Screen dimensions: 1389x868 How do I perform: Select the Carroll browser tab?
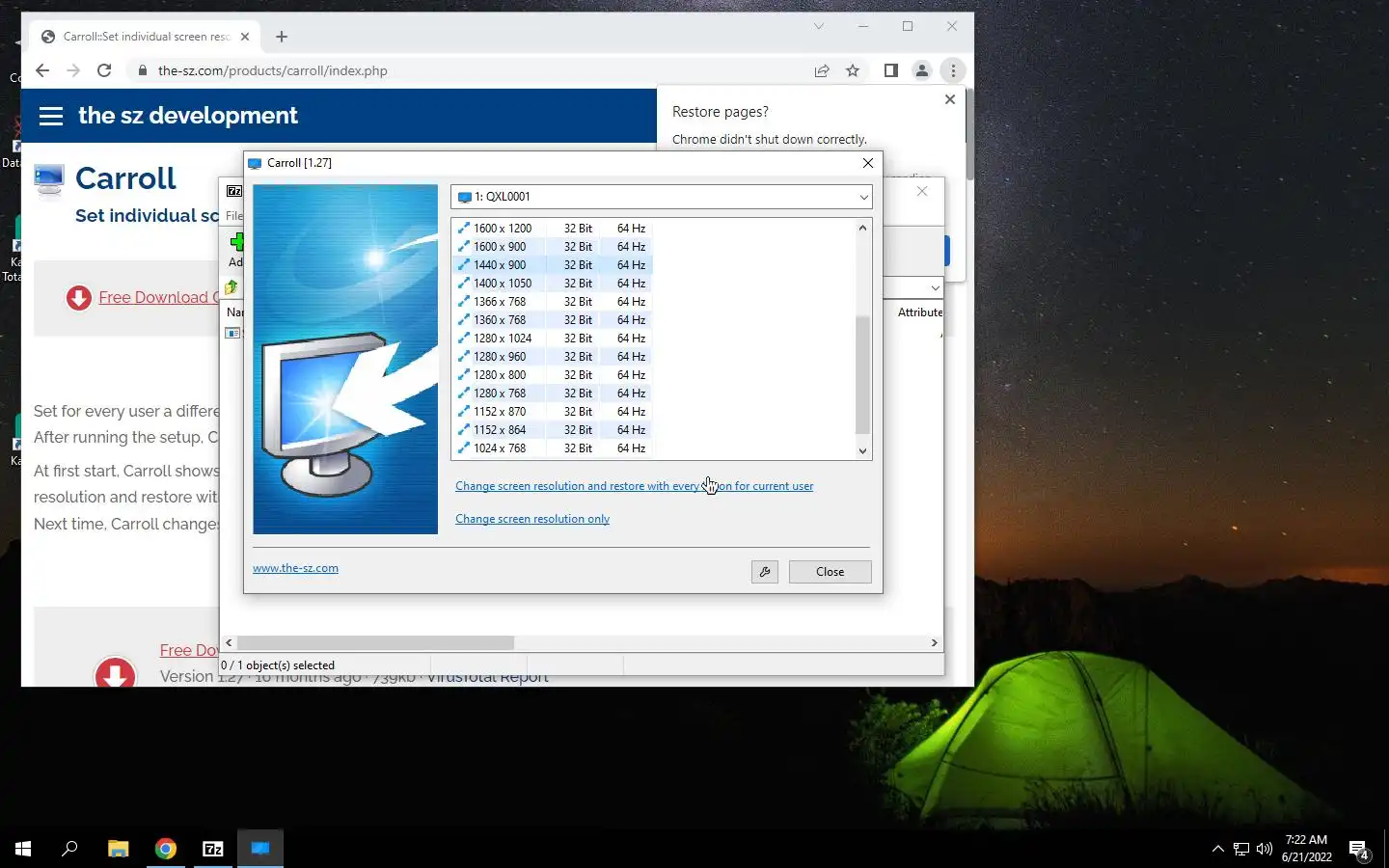pyautogui.click(x=145, y=37)
